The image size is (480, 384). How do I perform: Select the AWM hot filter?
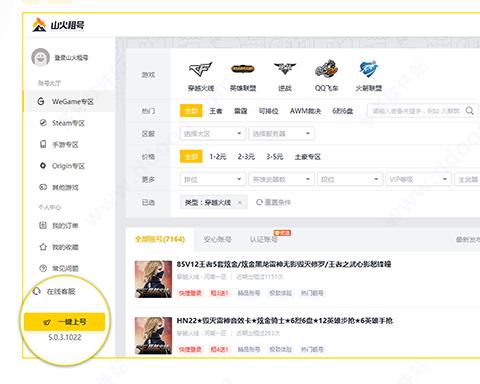coord(305,111)
